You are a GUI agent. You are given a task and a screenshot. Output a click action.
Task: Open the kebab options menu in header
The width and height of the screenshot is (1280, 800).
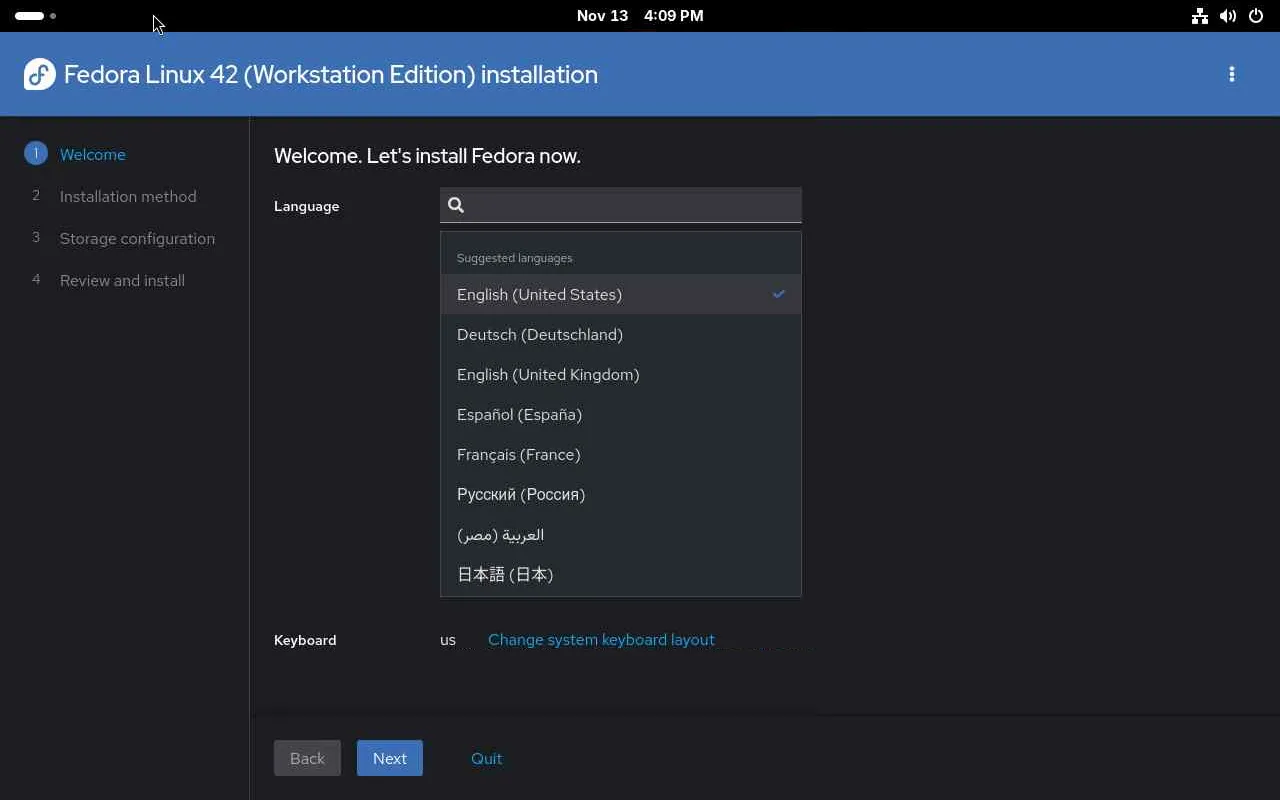(1231, 74)
